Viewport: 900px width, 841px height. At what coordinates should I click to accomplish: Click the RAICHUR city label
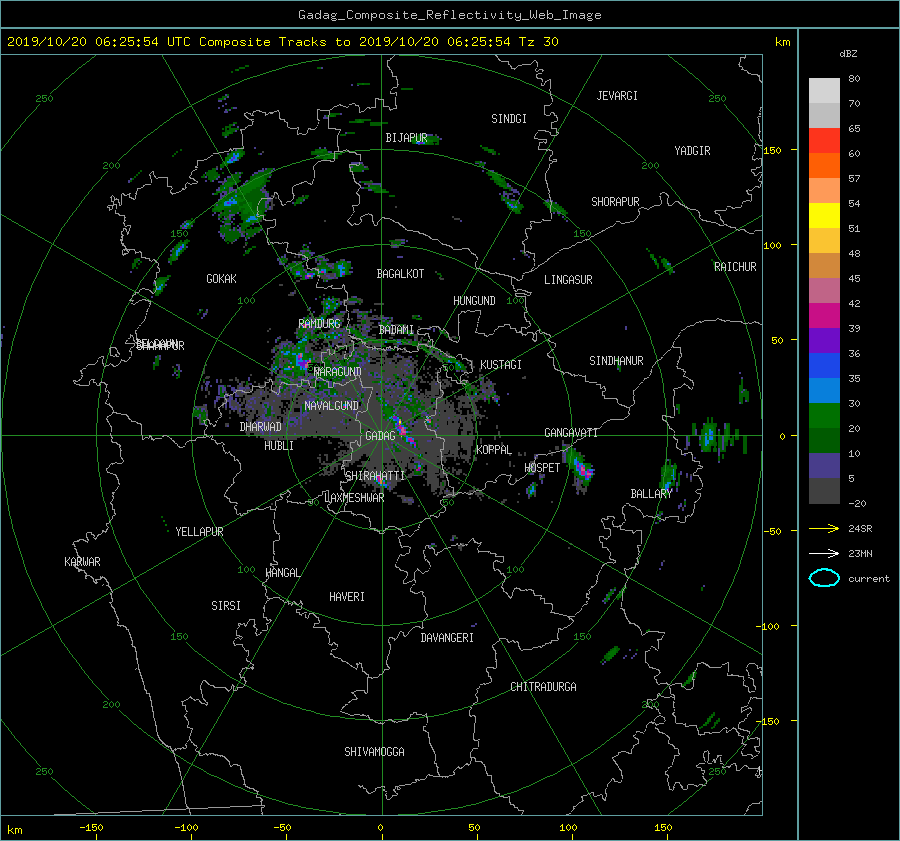pos(735,267)
